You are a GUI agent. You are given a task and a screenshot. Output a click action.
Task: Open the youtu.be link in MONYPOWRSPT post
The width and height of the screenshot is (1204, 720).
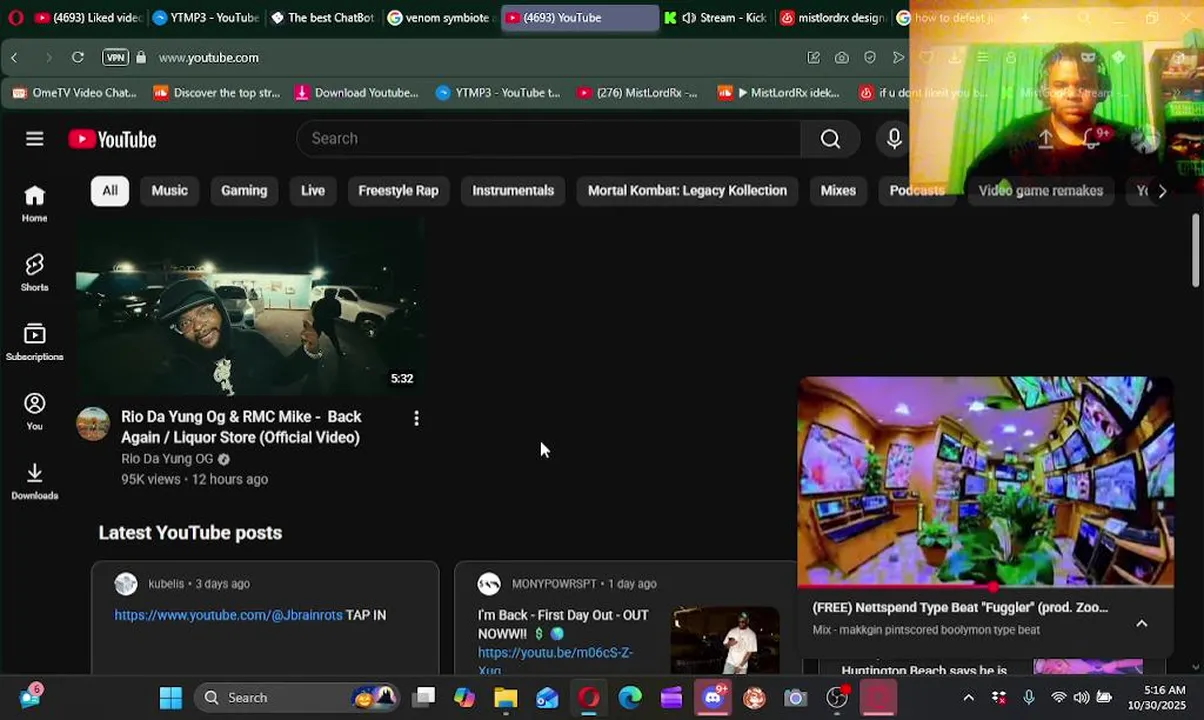point(555,661)
